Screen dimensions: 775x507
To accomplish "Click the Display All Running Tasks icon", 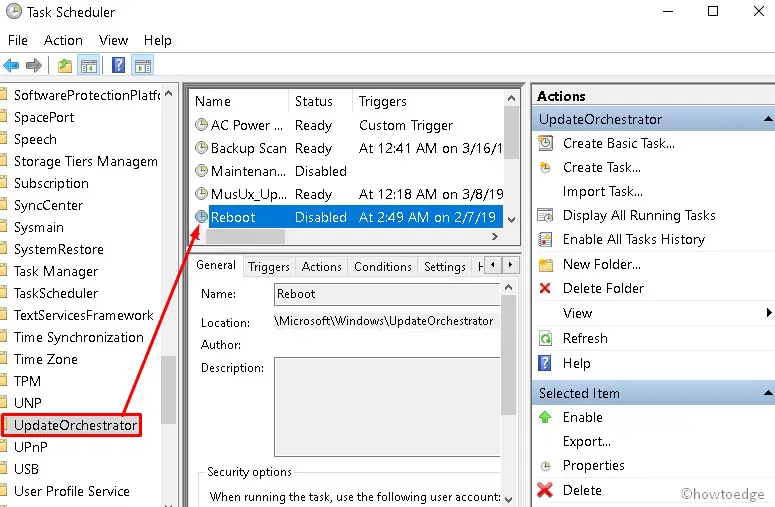I will [x=545, y=215].
